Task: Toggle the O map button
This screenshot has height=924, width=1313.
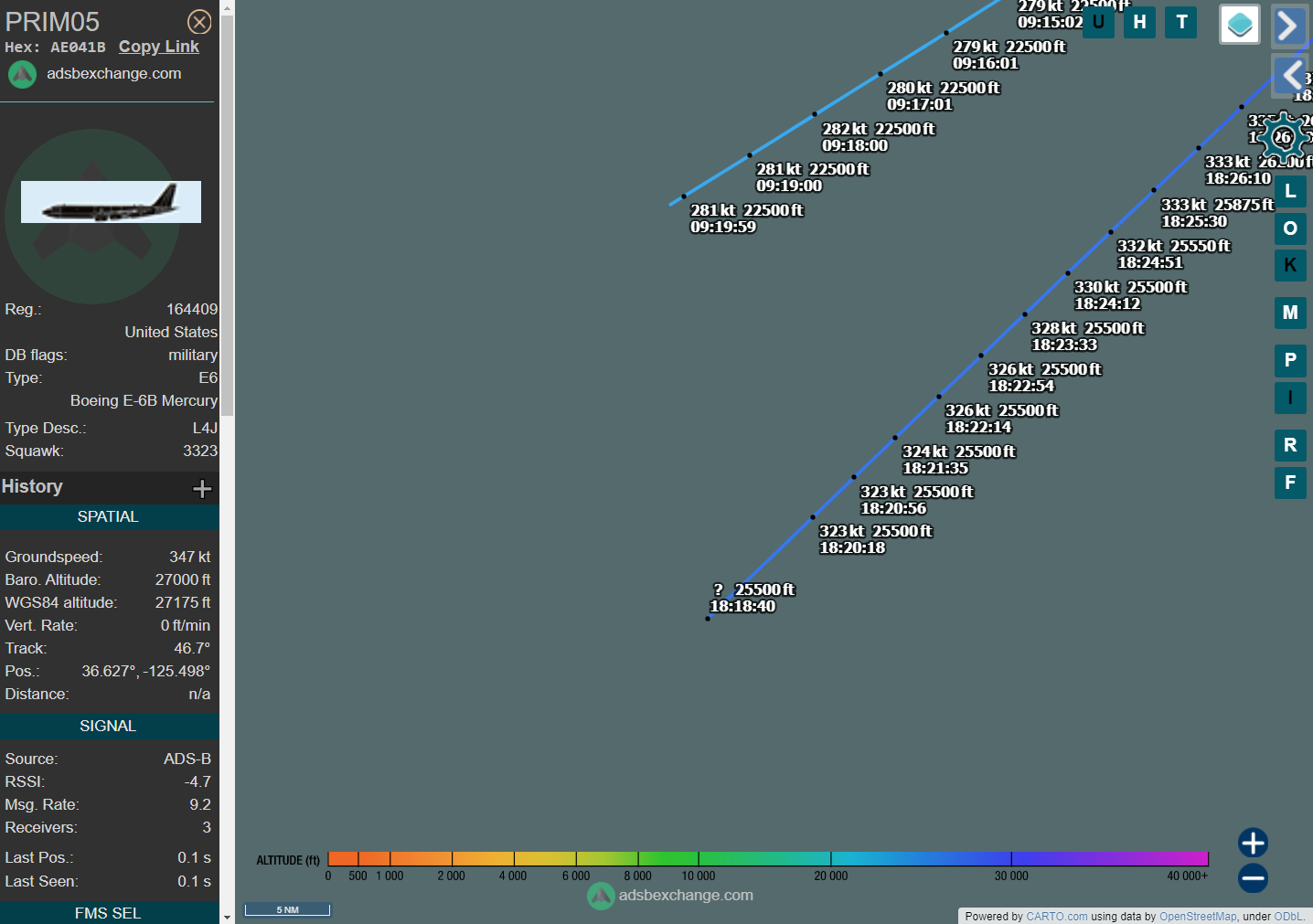Action: click(1290, 228)
